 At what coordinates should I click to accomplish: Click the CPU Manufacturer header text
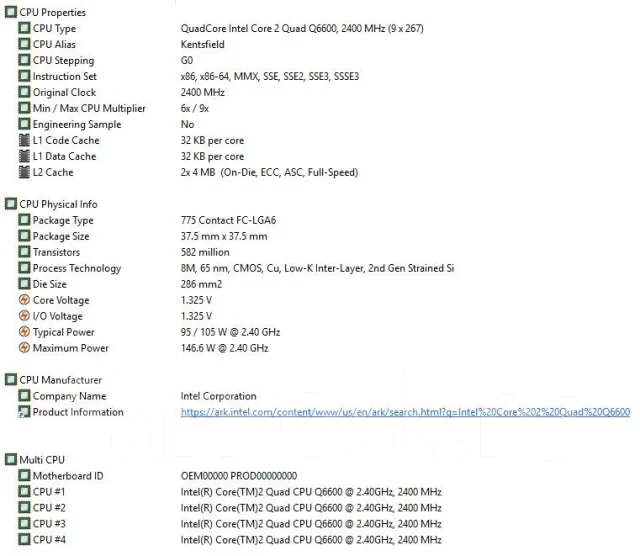pyautogui.click(x=61, y=380)
